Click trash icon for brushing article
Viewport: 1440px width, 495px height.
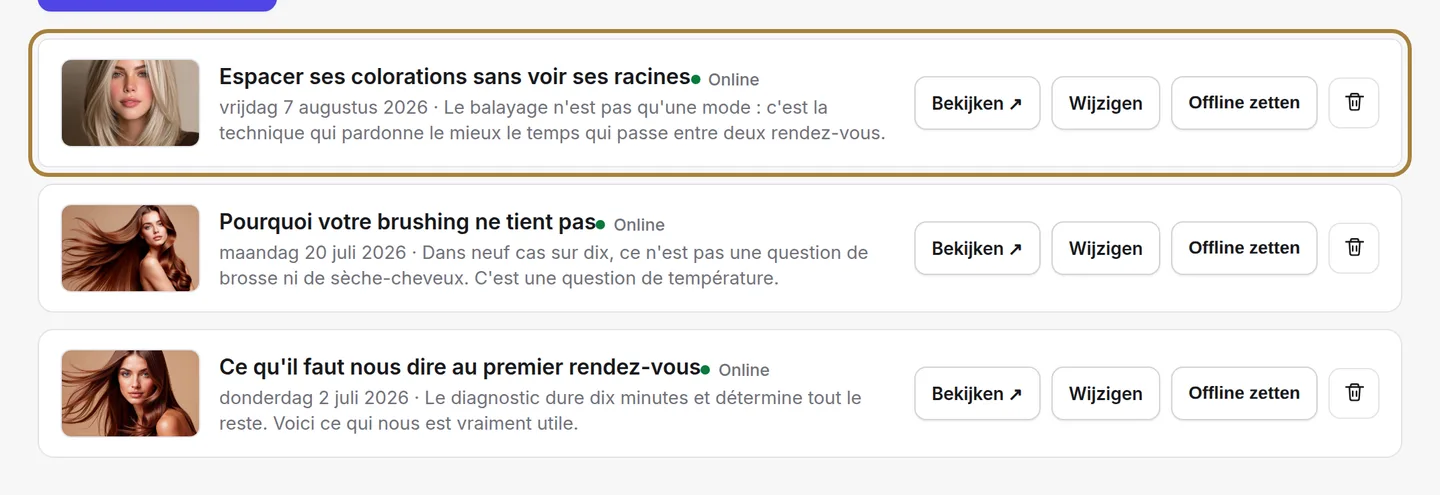pyautogui.click(x=1354, y=248)
